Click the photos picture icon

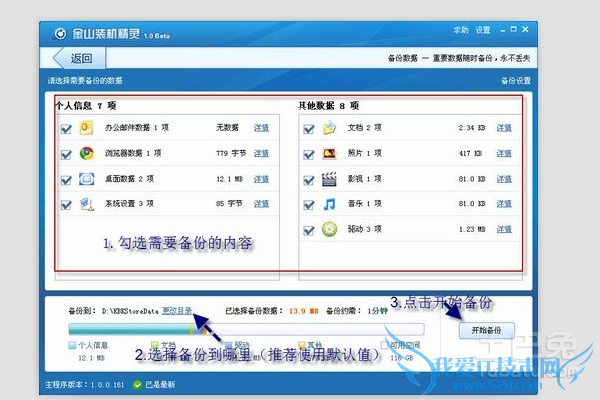click(x=329, y=153)
